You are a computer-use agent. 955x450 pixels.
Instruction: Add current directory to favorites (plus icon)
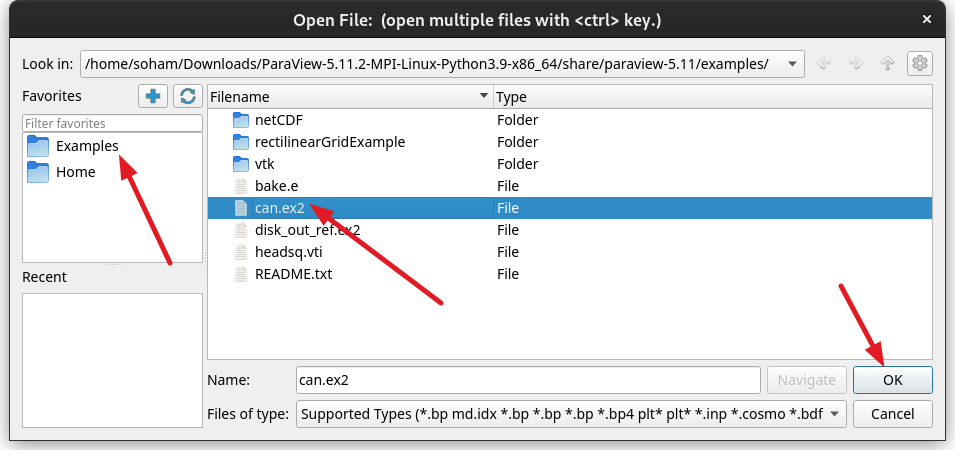pyautogui.click(x=153, y=96)
